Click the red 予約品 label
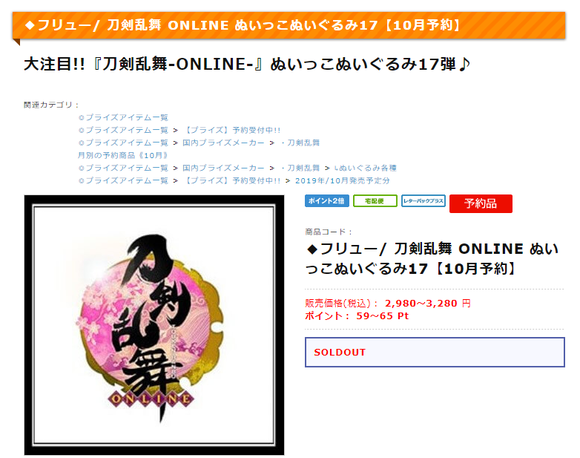This screenshot has height=458, width=580. [x=480, y=203]
